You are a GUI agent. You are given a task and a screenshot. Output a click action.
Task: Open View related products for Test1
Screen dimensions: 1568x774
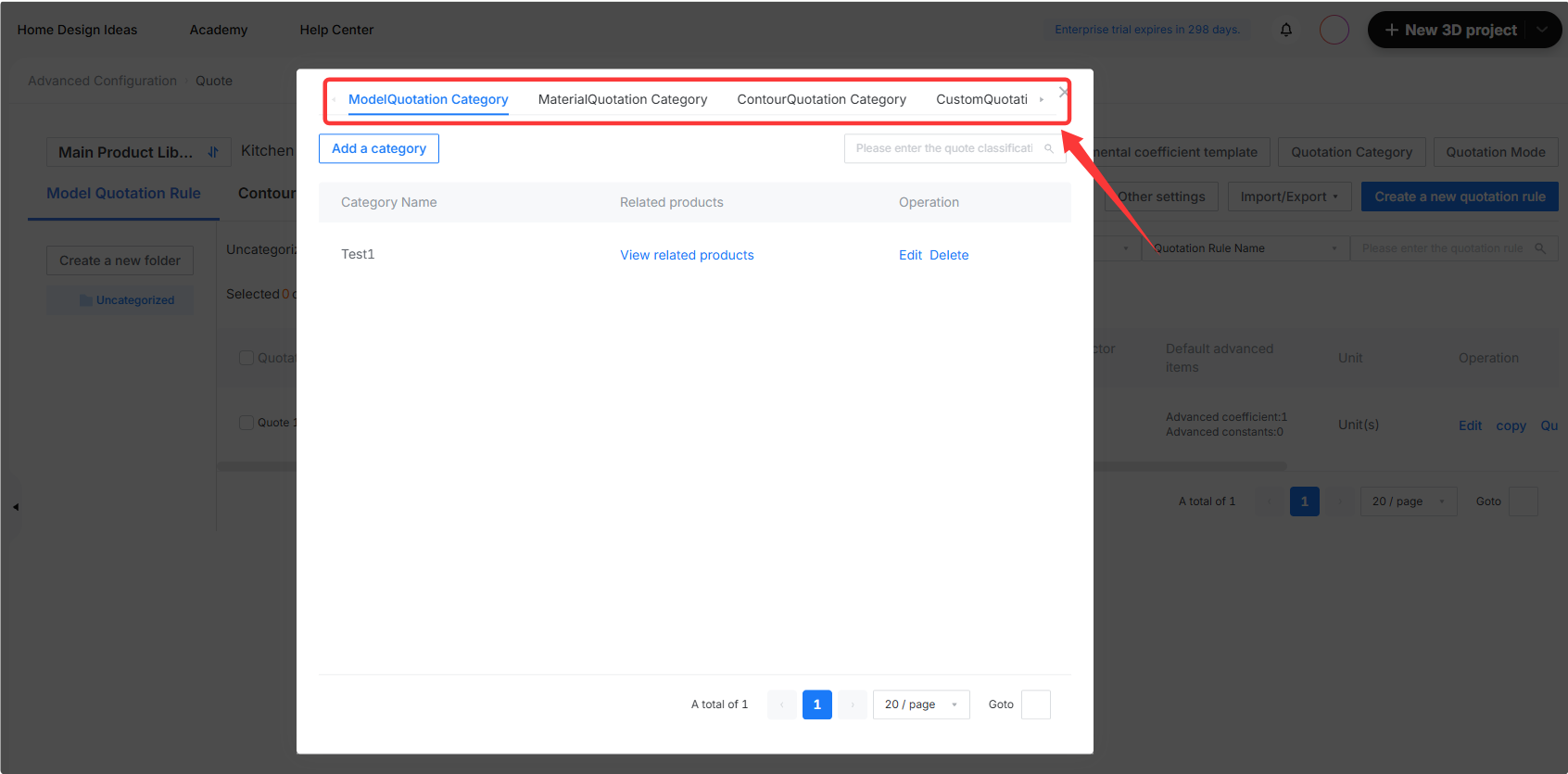[687, 255]
